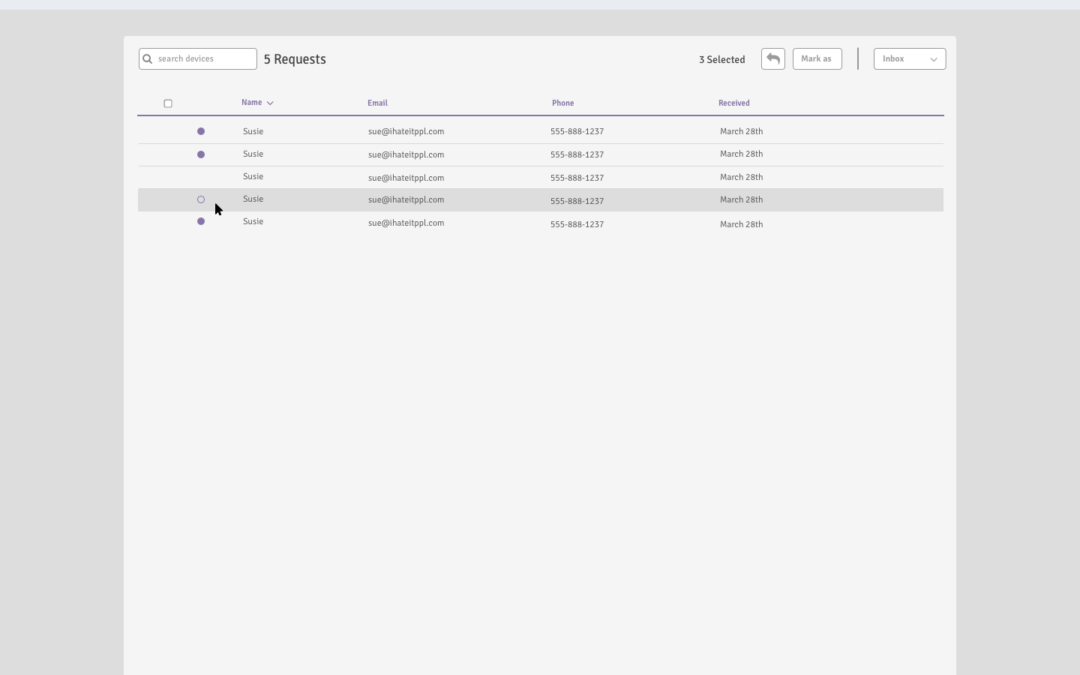Sort by the Name column header
Screen dimensions: 1080x675
(x=251, y=103)
